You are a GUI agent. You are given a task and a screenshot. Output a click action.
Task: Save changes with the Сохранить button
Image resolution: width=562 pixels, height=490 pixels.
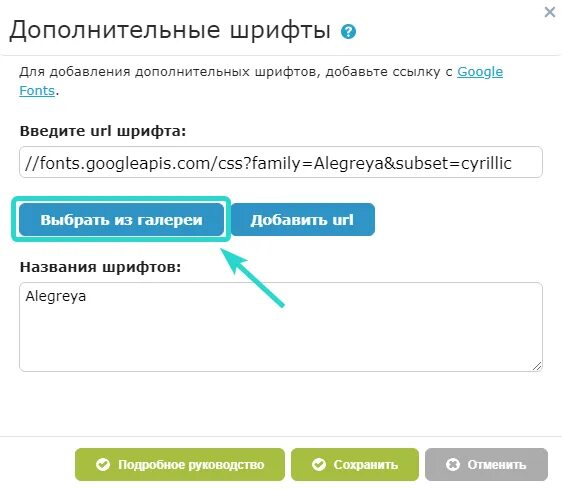[354, 465]
